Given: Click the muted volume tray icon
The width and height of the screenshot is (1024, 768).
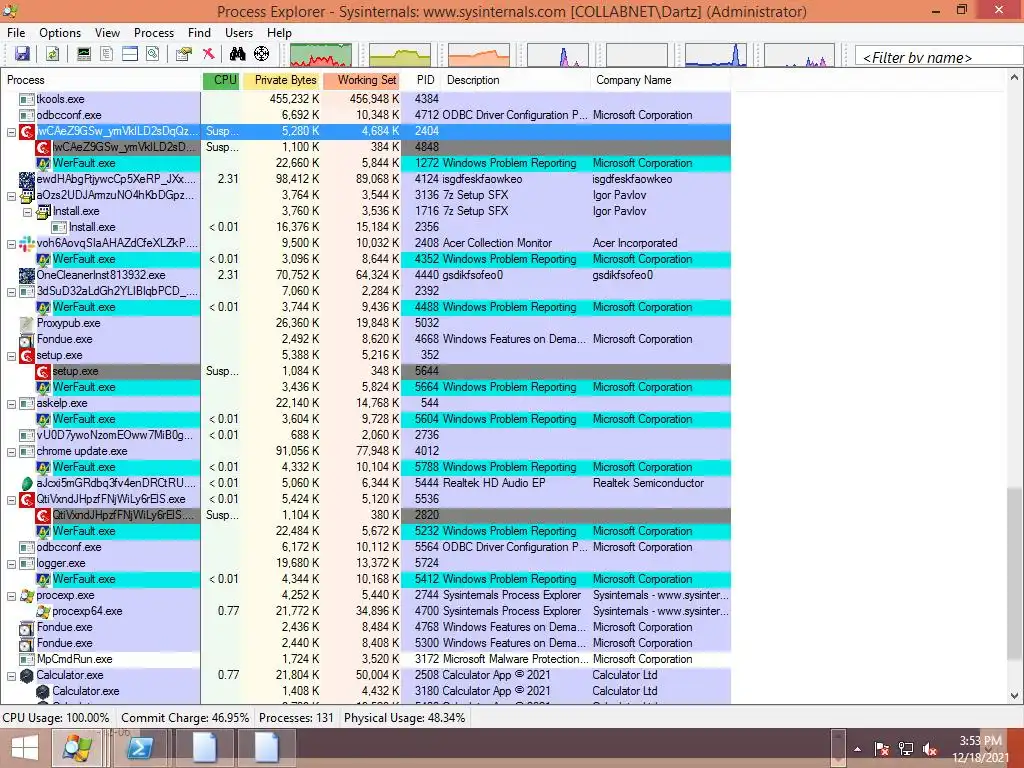Looking at the screenshot, I should [x=931, y=749].
